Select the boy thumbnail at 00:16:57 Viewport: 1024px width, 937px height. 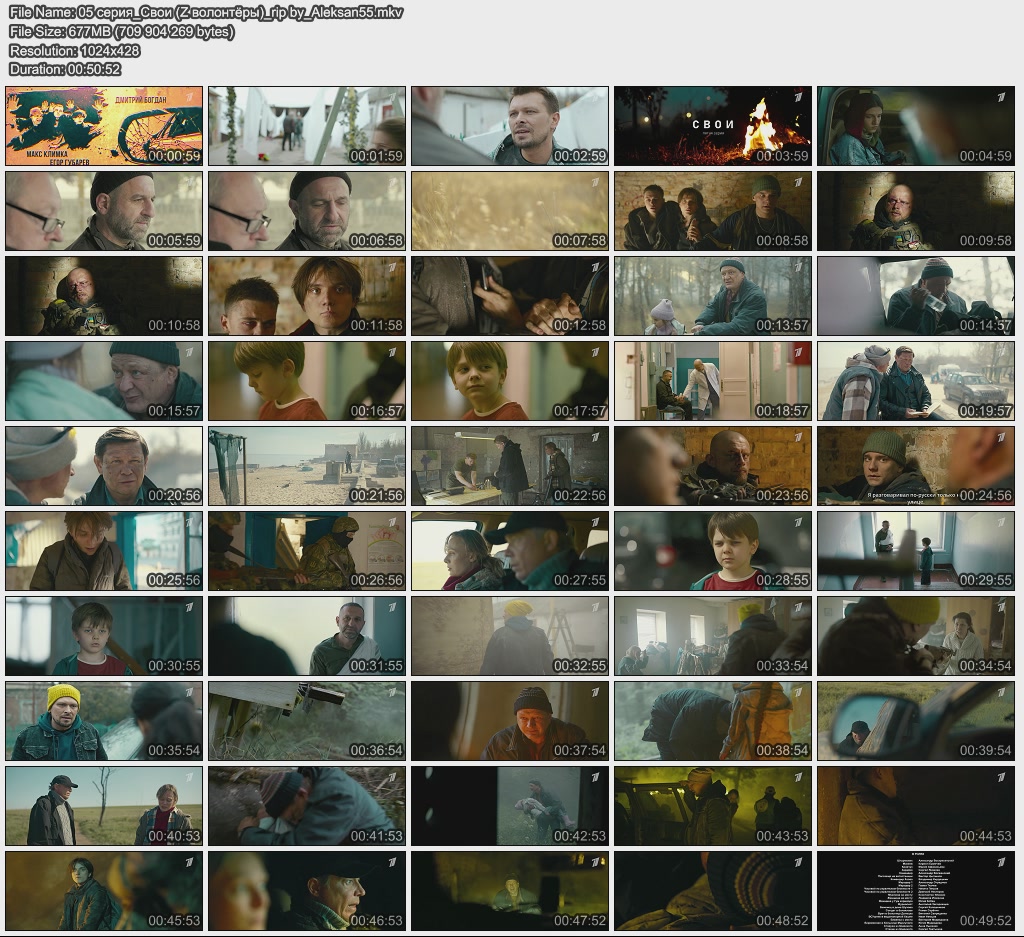tap(307, 381)
